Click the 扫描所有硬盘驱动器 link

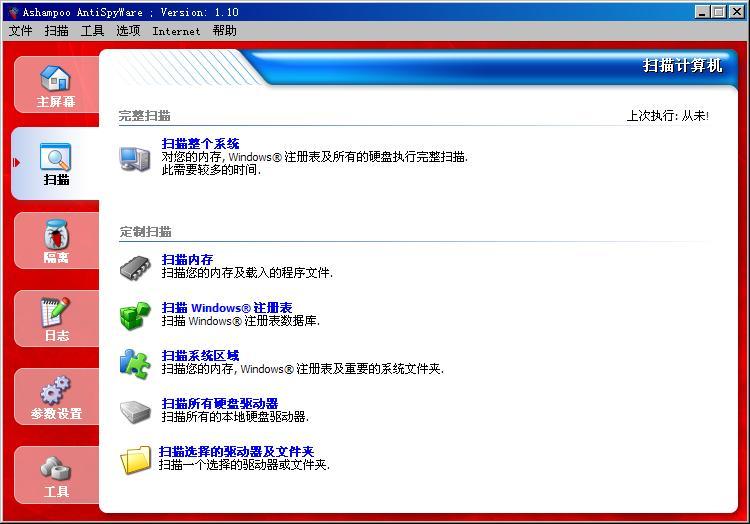[x=220, y=403]
